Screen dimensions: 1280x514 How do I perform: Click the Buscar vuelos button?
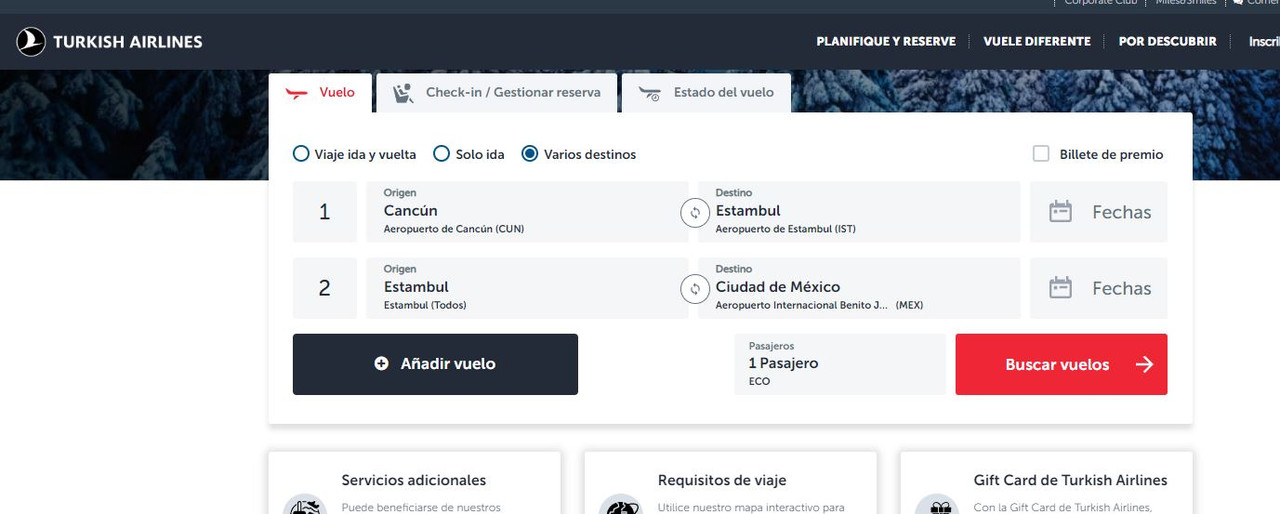pos(1061,364)
